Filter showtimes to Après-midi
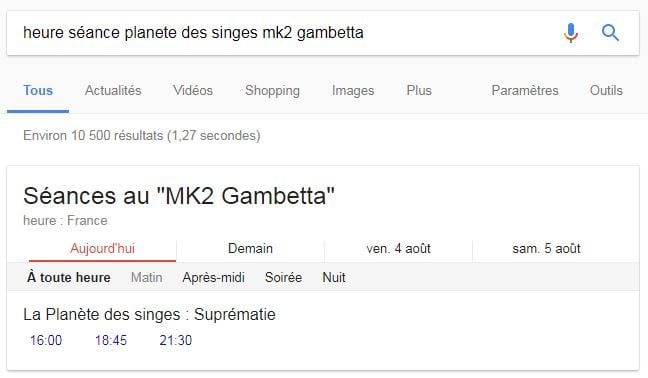This screenshot has height=378, width=648. [x=213, y=278]
